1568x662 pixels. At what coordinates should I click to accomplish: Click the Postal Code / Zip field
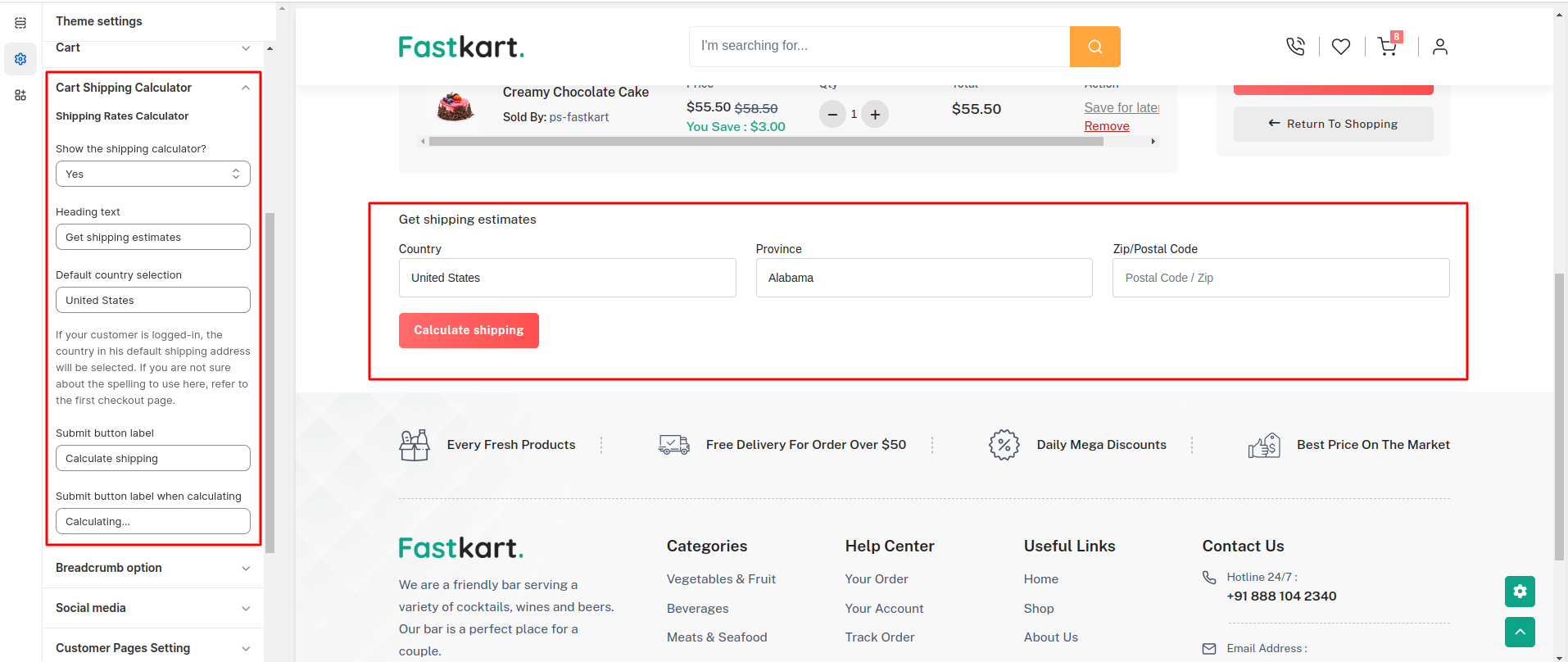(1280, 278)
